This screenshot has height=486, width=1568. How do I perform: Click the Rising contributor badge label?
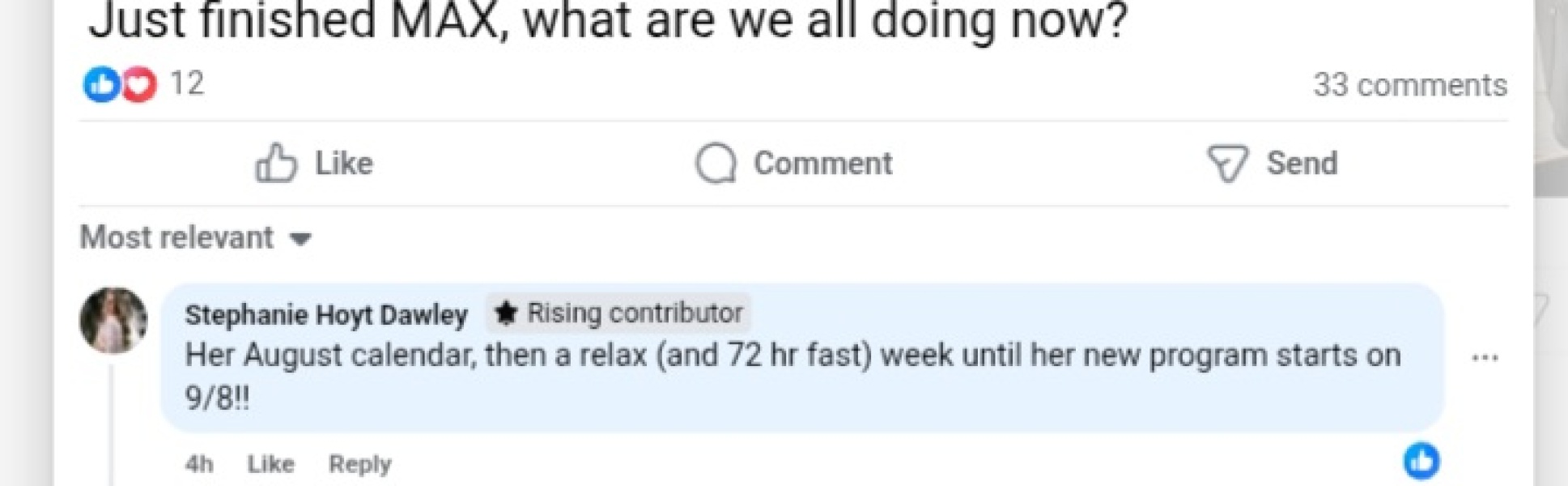(x=635, y=313)
